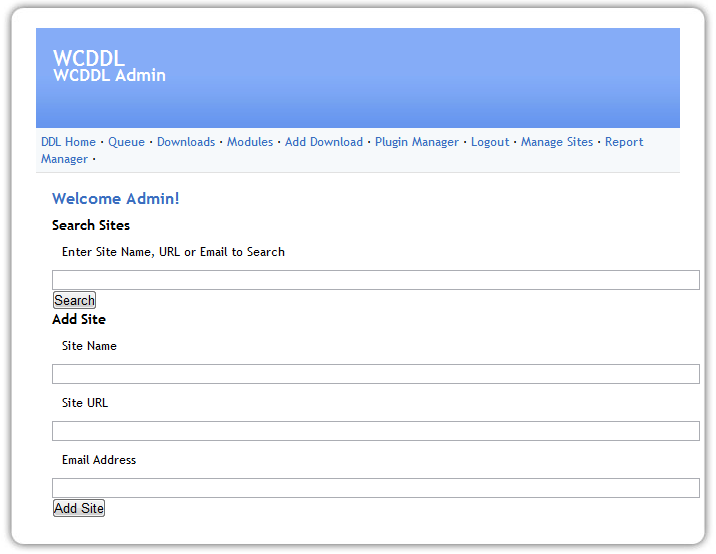Go to the Queue page
This screenshot has height=554, width=716.
click(x=126, y=142)
